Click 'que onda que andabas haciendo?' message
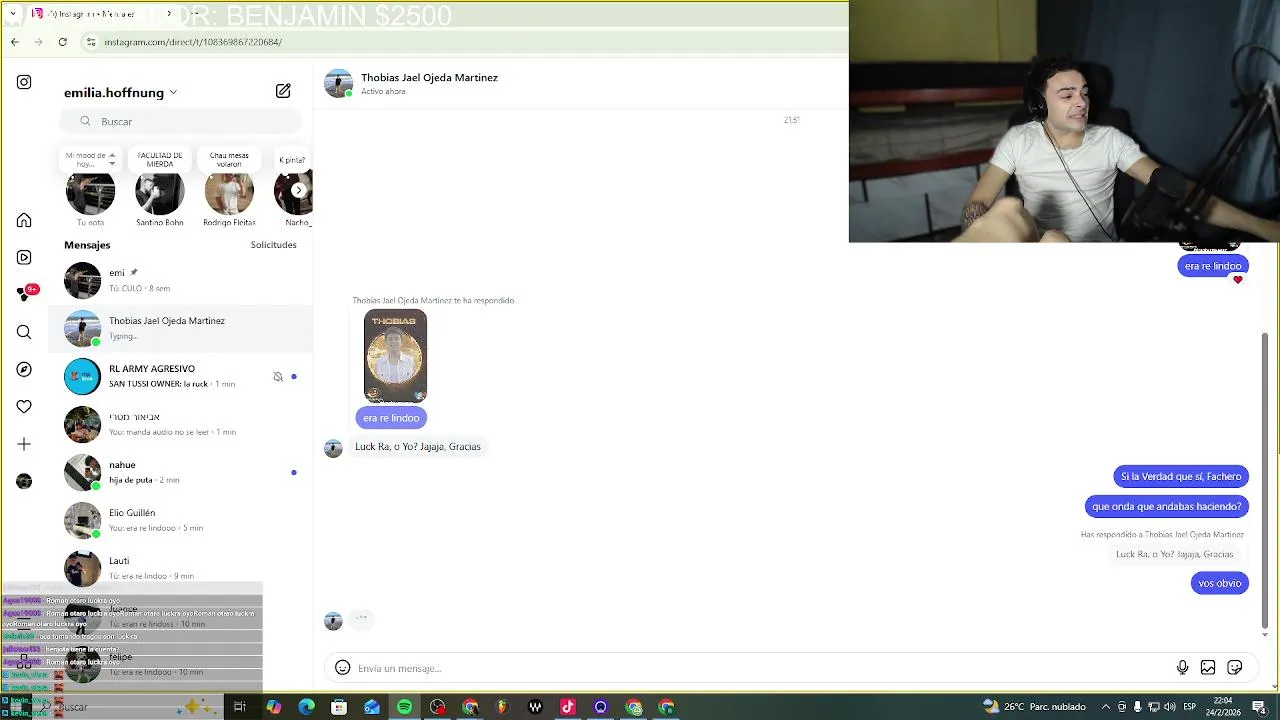Viewport: 1280px width, 720px height. 1166,506
